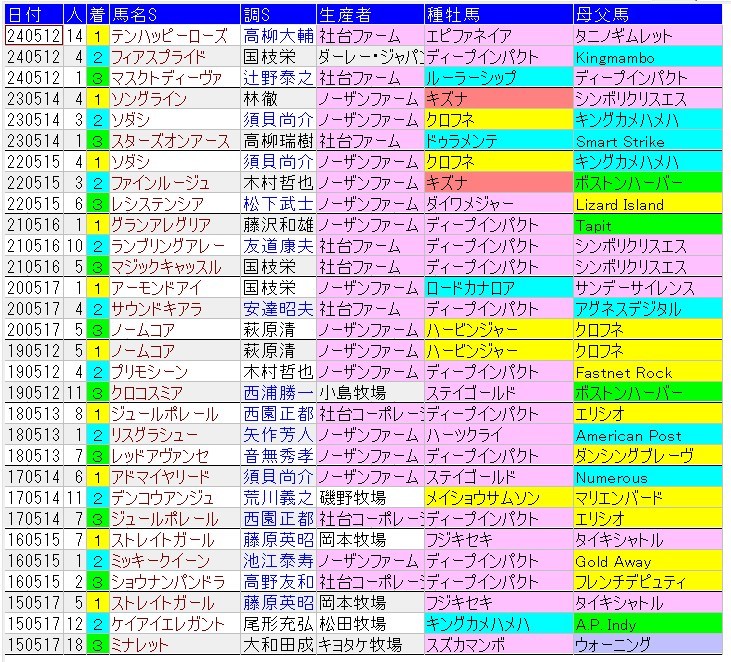
Task: Click trainer 荒川義之
Action: click(278, 497)
